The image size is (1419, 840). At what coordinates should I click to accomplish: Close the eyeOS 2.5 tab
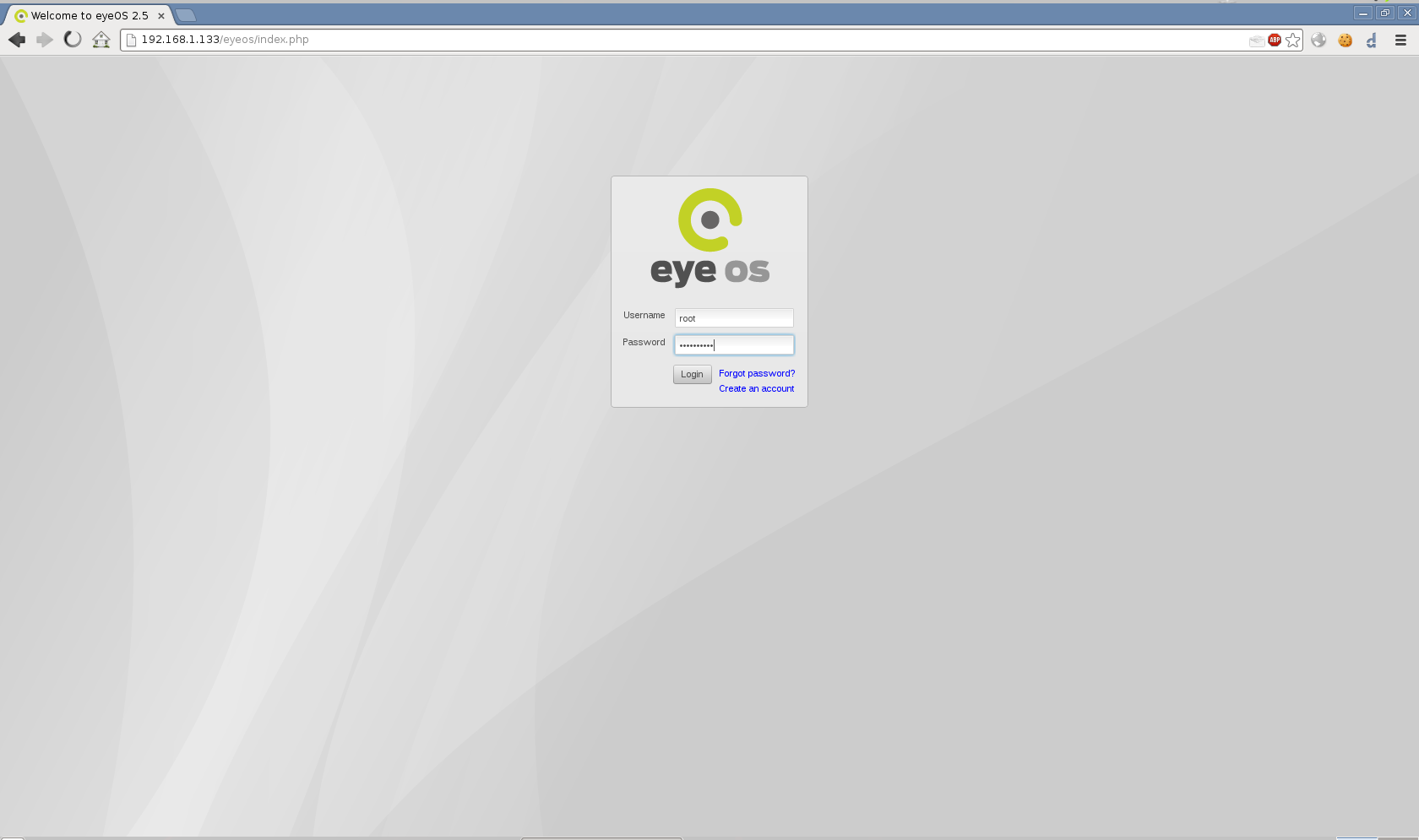pos(160,15)
